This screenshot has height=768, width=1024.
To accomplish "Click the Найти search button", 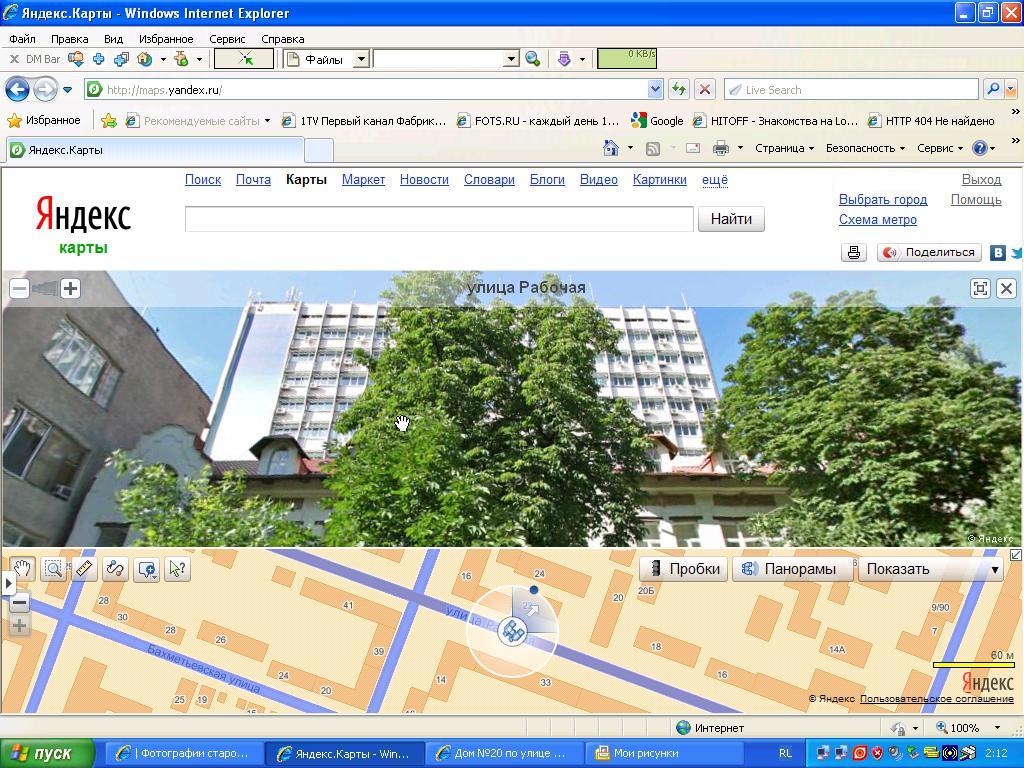I will 731,219.
